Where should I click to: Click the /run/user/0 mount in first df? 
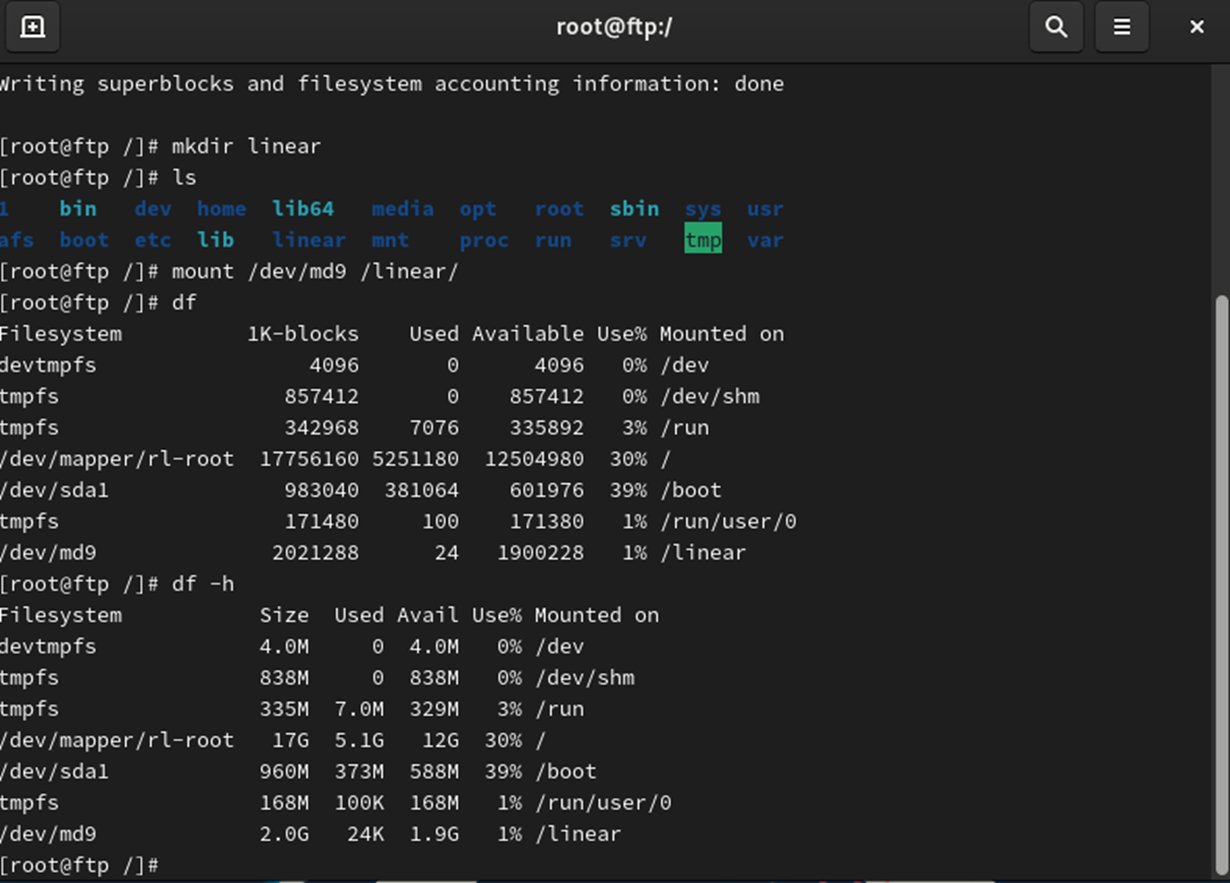(x=728, y=521)
